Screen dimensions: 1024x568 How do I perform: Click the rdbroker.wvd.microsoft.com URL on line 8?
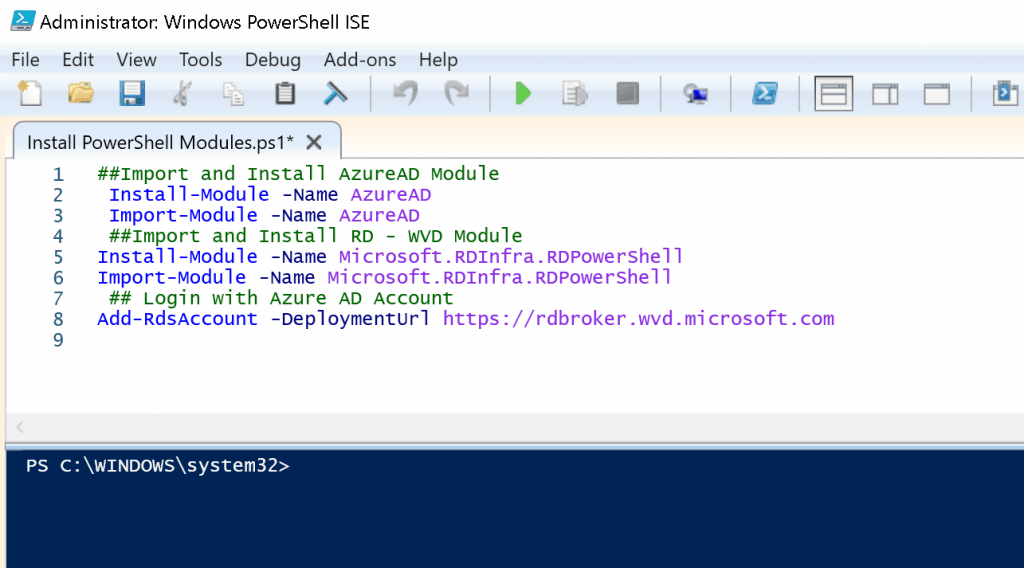638,319
